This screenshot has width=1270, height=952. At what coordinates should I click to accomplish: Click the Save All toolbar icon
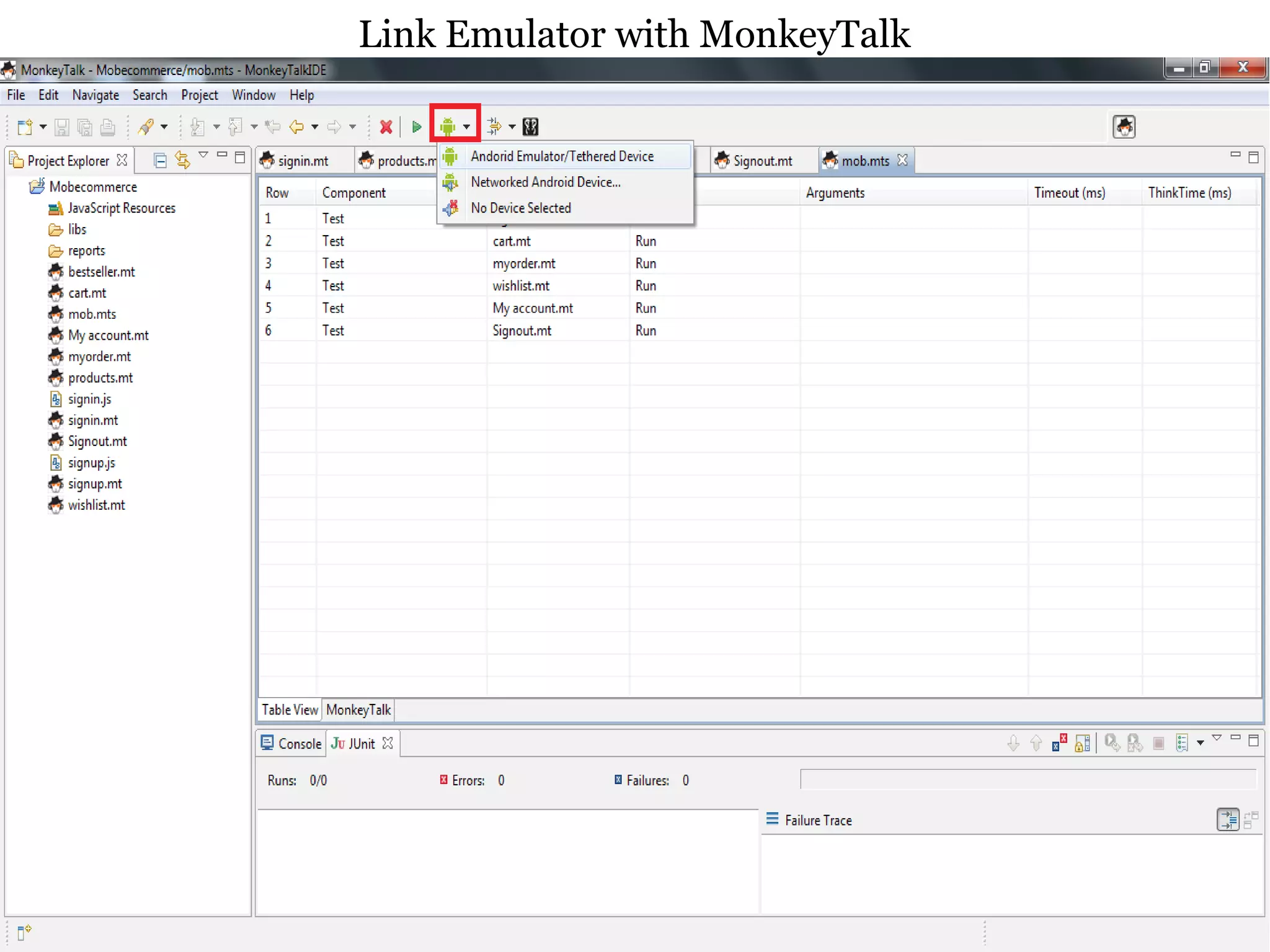[x=84, y=127]
